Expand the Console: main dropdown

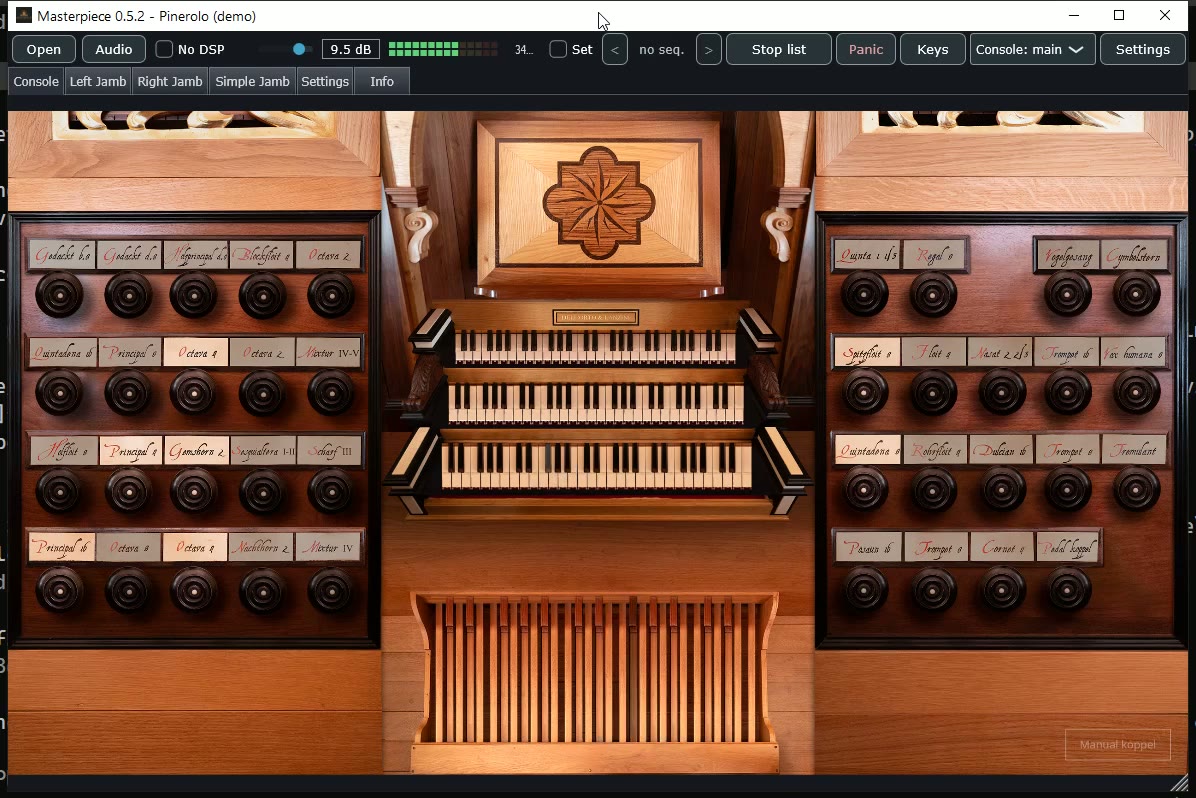[1033, 50]
